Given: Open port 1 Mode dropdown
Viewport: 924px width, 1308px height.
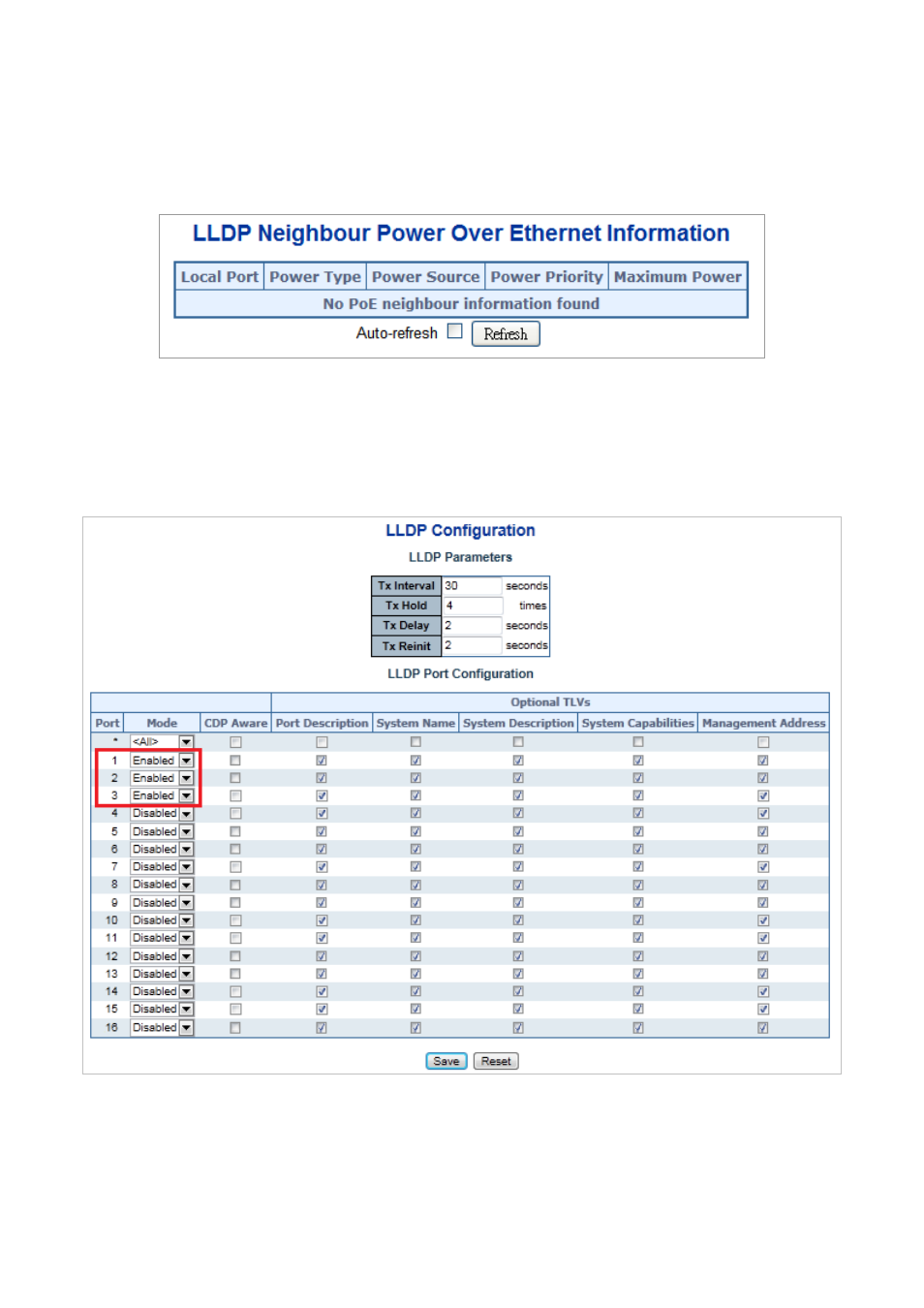Looking at the screenshot, I should (x=162, y=761).
